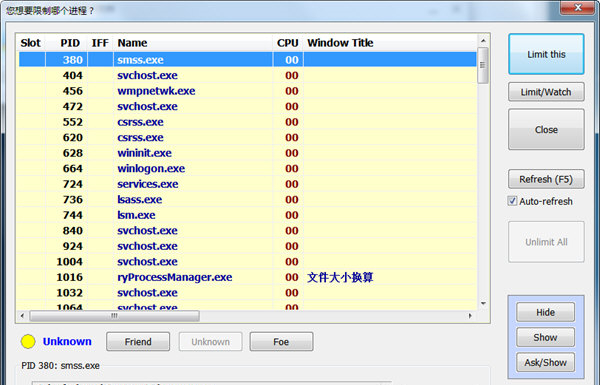Select the ryProcessManager.exe process
Viewport: 600px width, 385px height.
tap(248, 277)
